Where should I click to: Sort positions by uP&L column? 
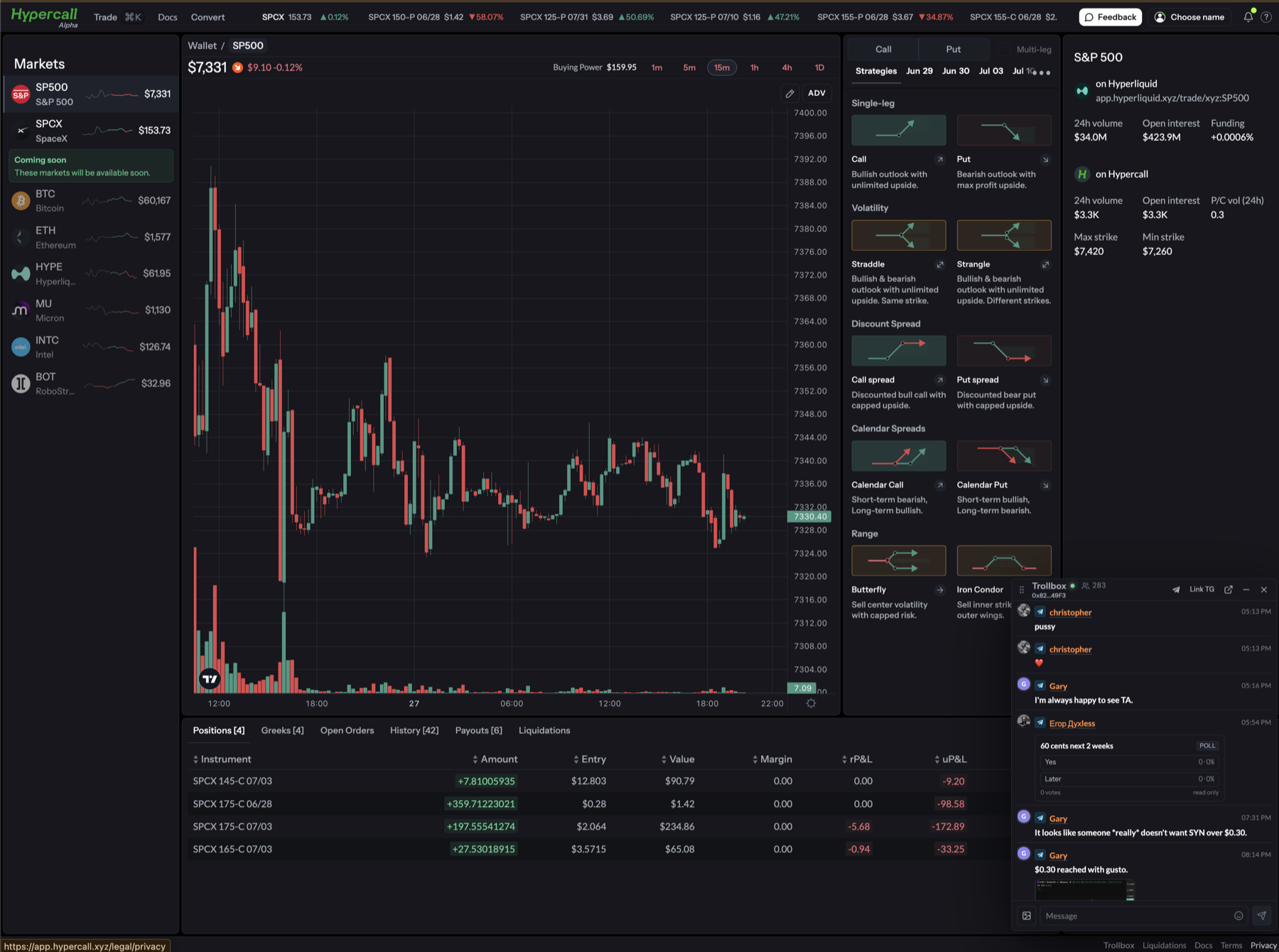pyautogui.click(x=949, y=759)
